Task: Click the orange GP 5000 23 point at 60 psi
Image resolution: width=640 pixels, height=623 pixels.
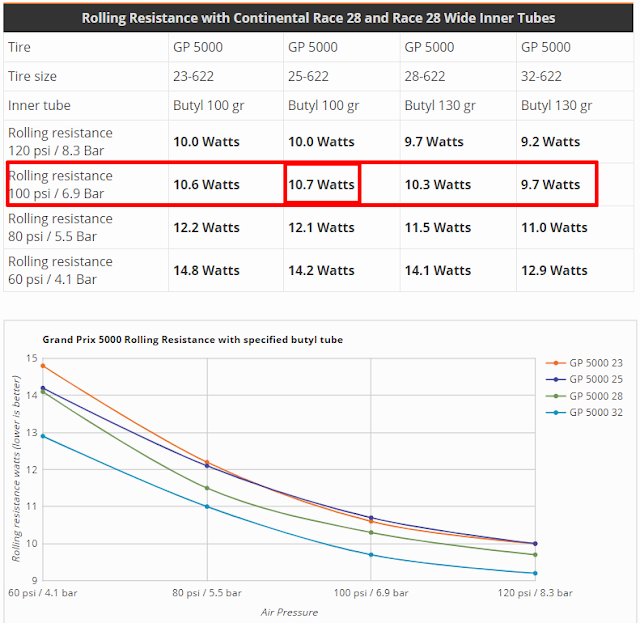Action: point(43,366)
